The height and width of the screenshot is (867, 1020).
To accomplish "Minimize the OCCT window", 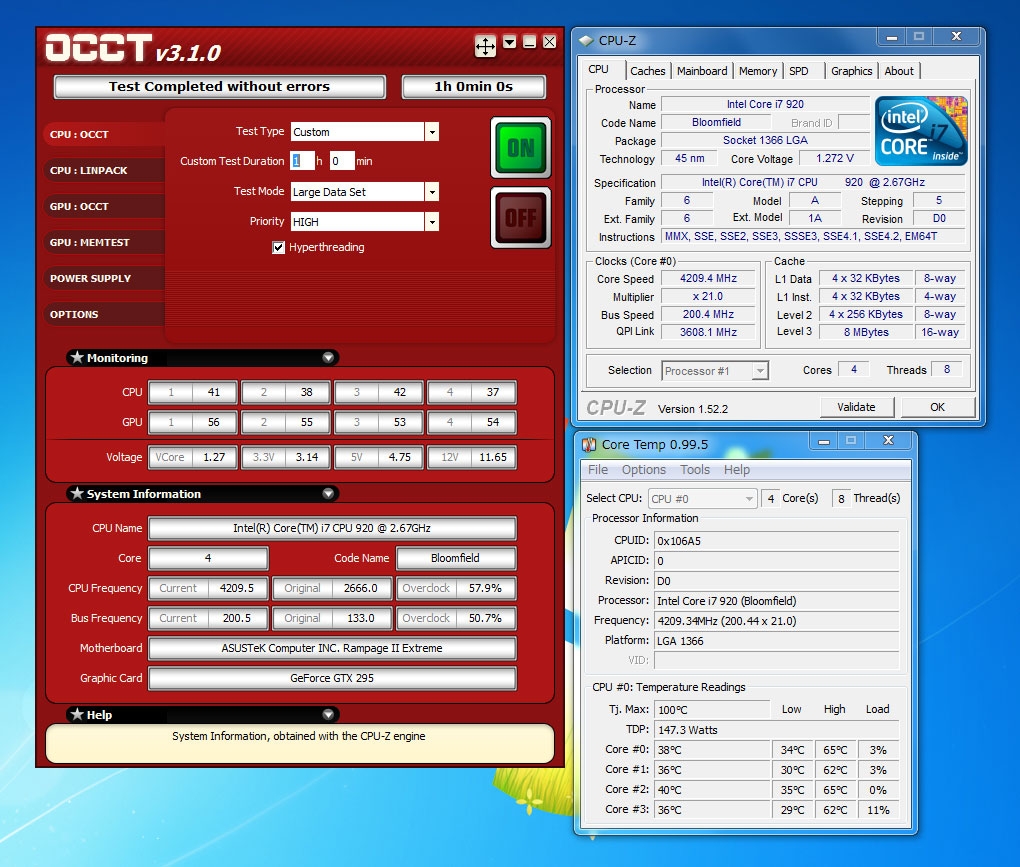I will [x=530, y=42].
